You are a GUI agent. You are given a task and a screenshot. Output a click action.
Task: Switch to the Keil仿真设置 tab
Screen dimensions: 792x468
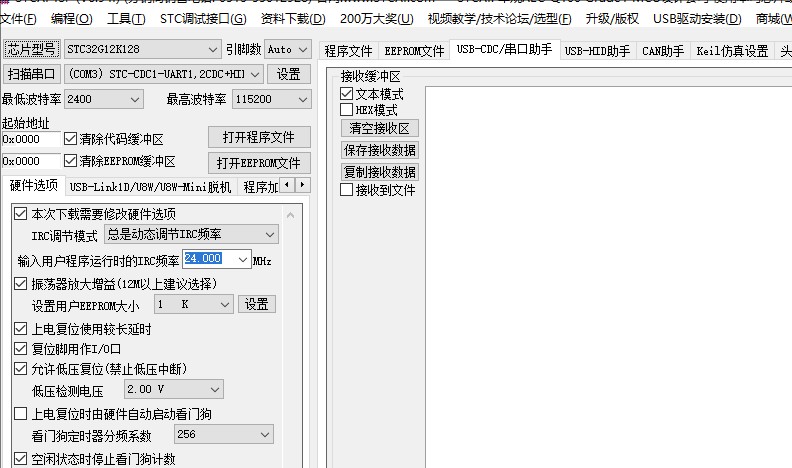pyautogui.click(x=732, y=51)
